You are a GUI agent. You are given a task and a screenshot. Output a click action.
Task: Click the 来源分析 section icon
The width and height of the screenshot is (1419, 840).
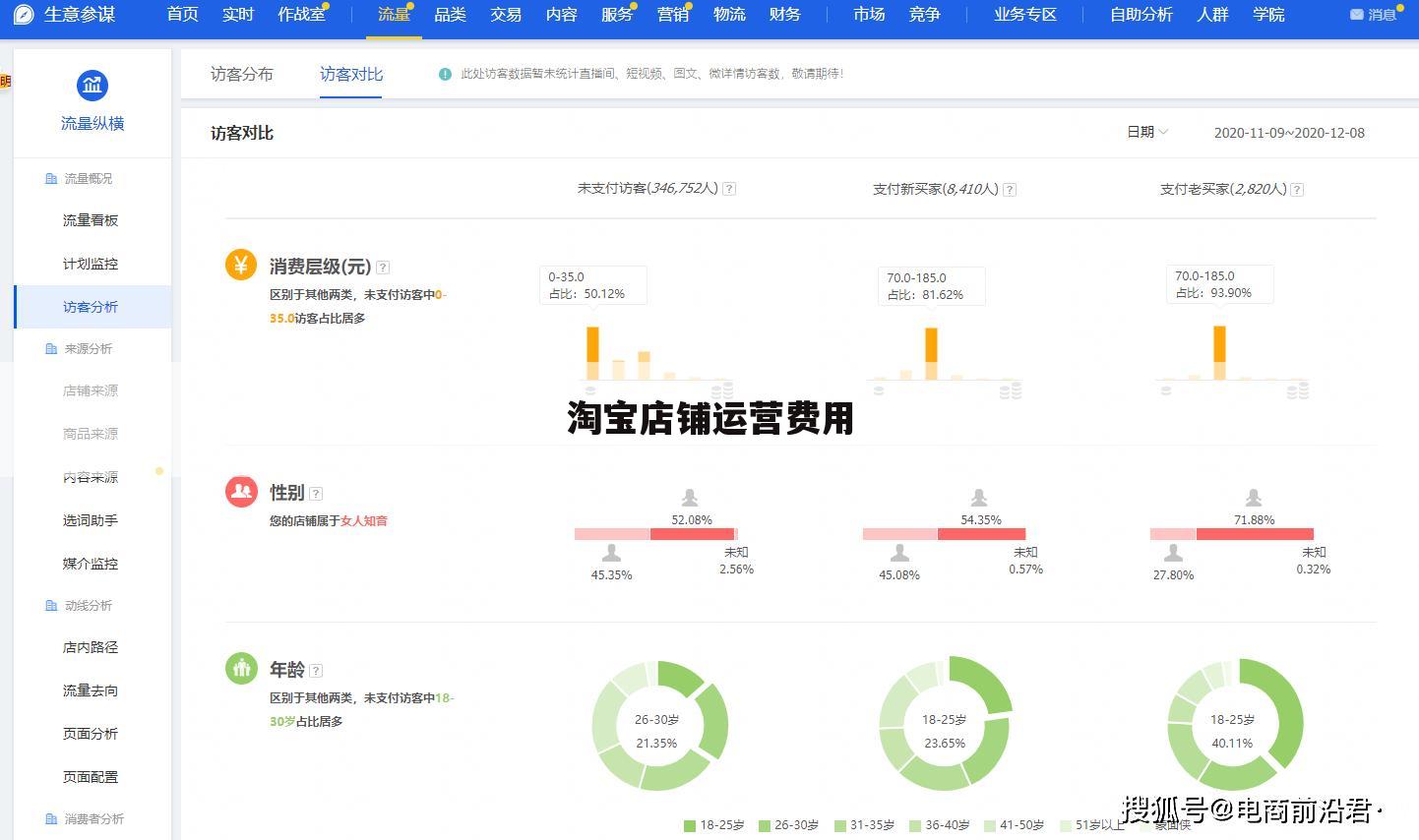[x=50, y=348]
